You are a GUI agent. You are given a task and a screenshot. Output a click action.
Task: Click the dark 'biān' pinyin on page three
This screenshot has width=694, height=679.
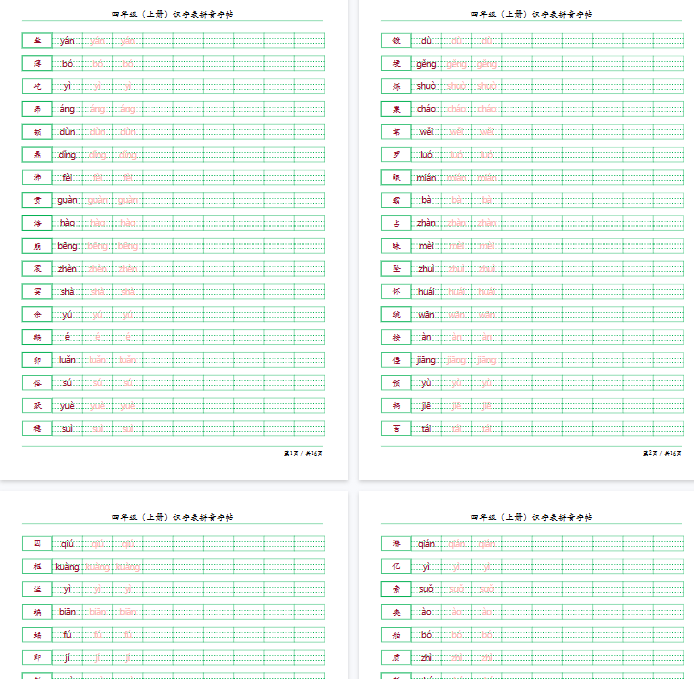tap(67, 612)
